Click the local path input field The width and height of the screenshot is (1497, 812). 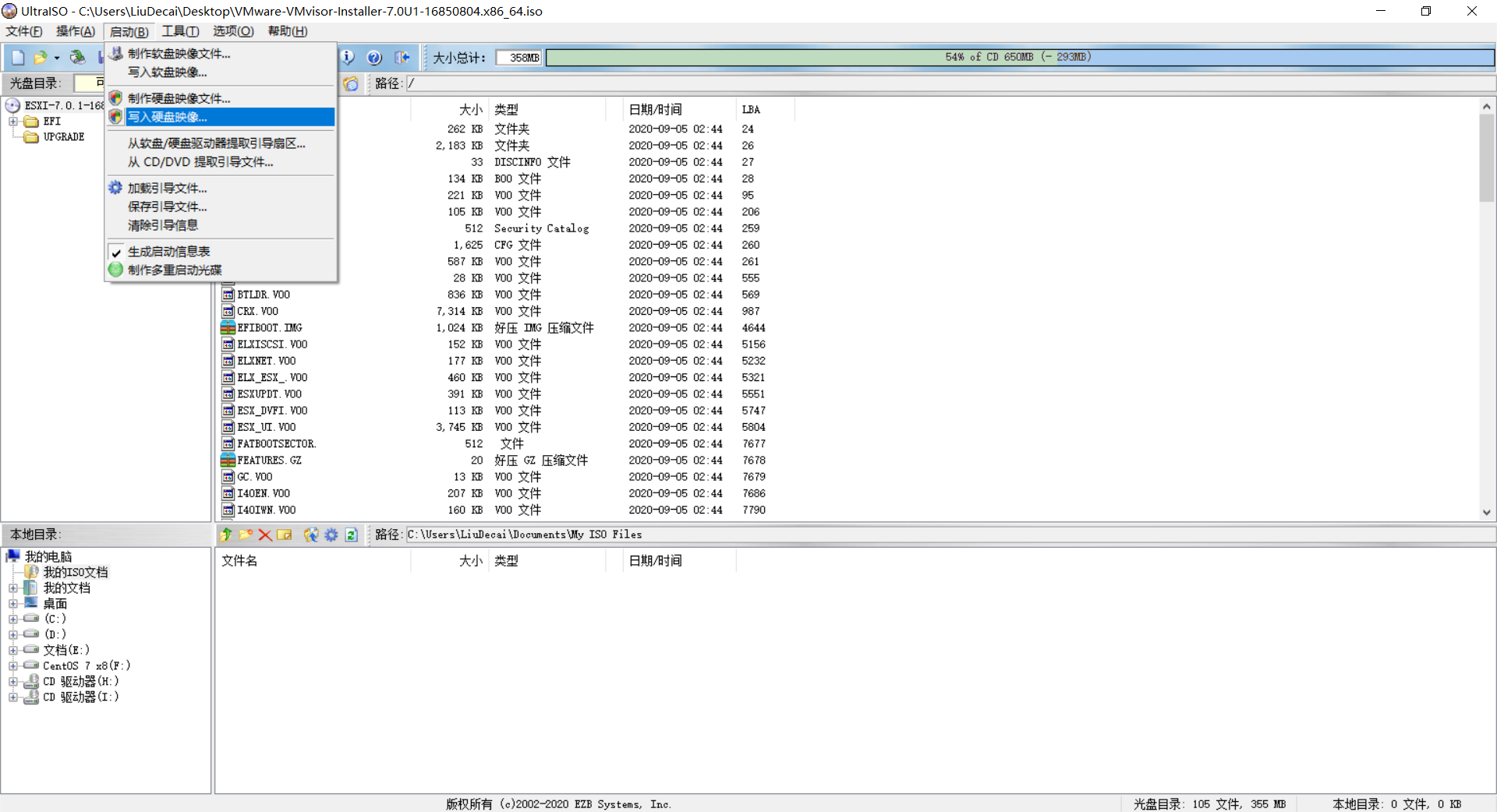pos(950,535)
